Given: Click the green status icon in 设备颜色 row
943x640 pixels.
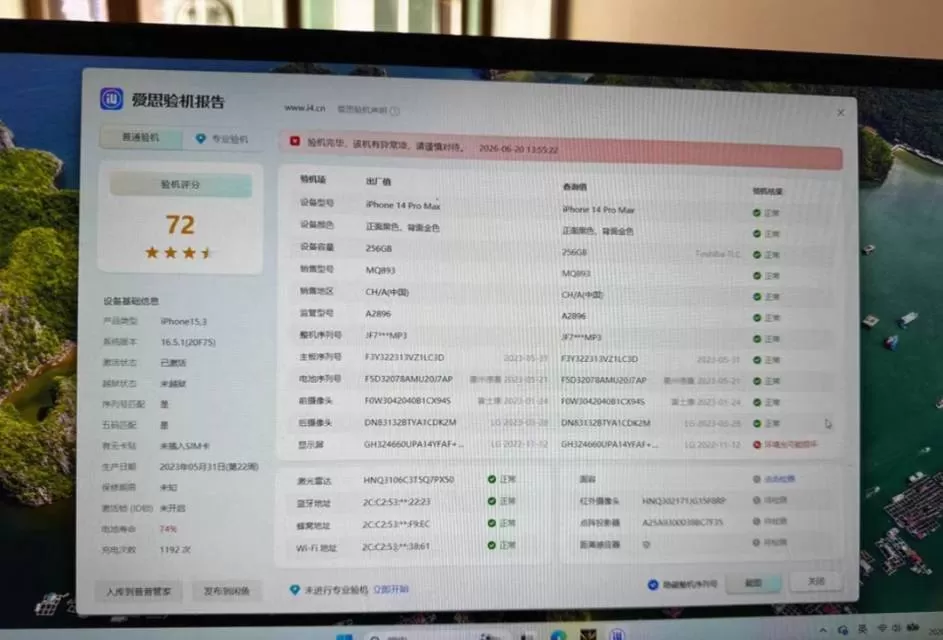Looking at the screenshot, I should (757, 233).
